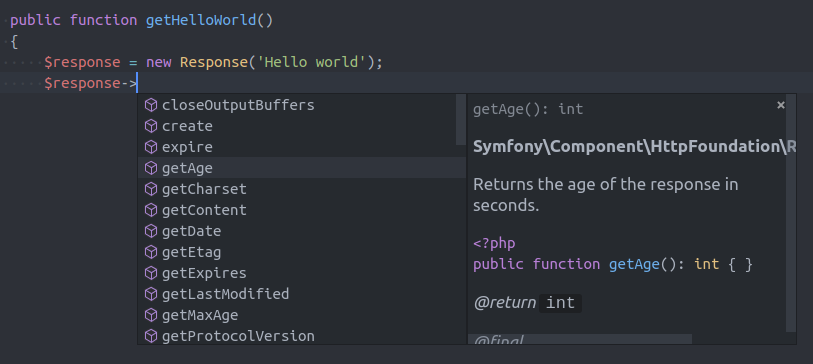The width and height of the screenshot is (813, 364).
Task: Click the cube icon next to getEtag
Action: [x=151, y=252]
